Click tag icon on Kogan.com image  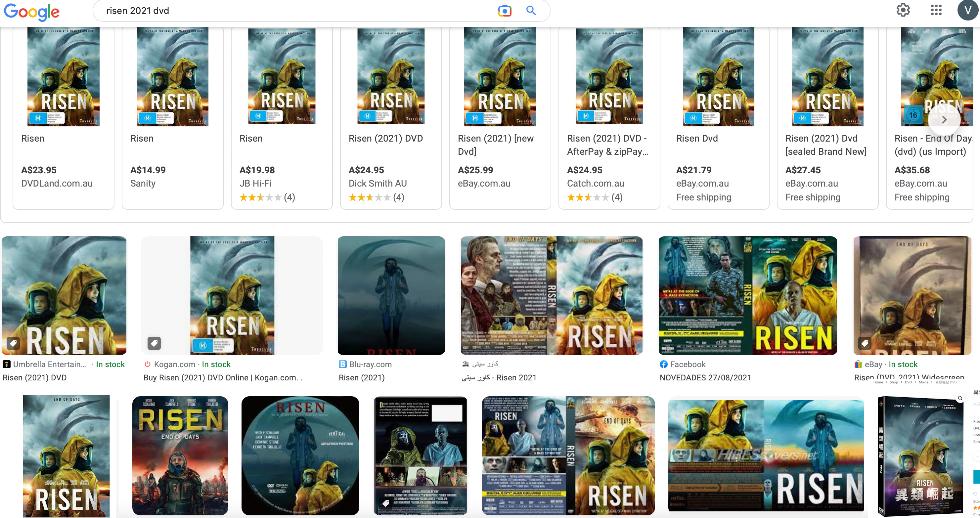click(x=154, y=343)
